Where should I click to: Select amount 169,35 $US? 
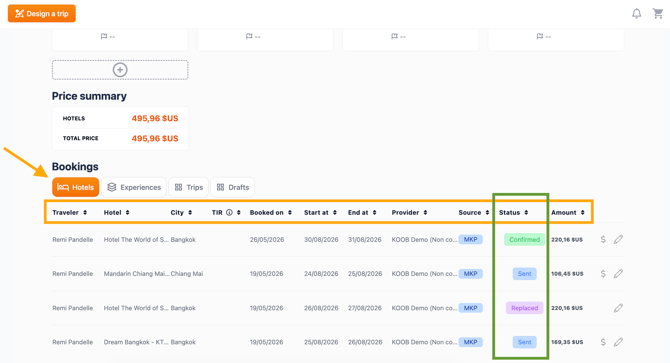coord(567,342)
